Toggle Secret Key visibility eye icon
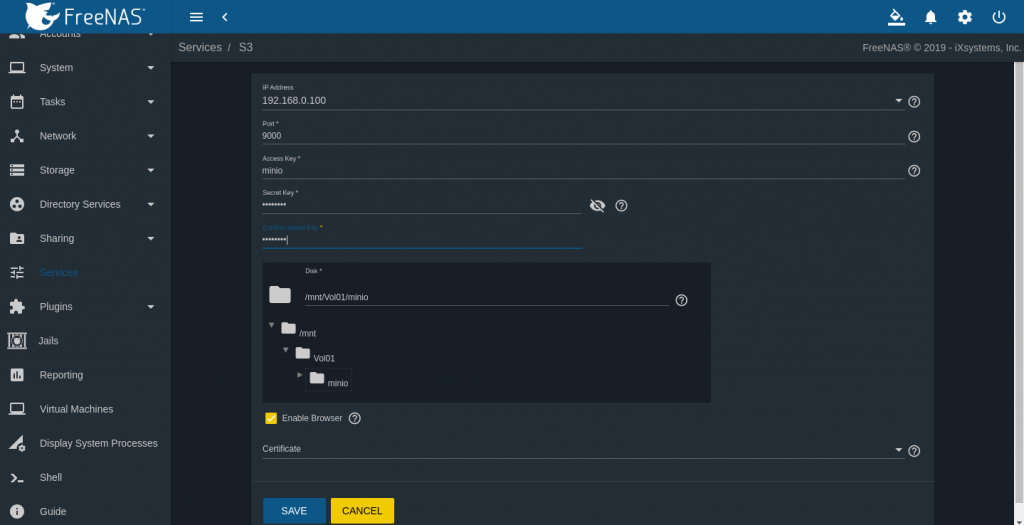 [597, 205]
